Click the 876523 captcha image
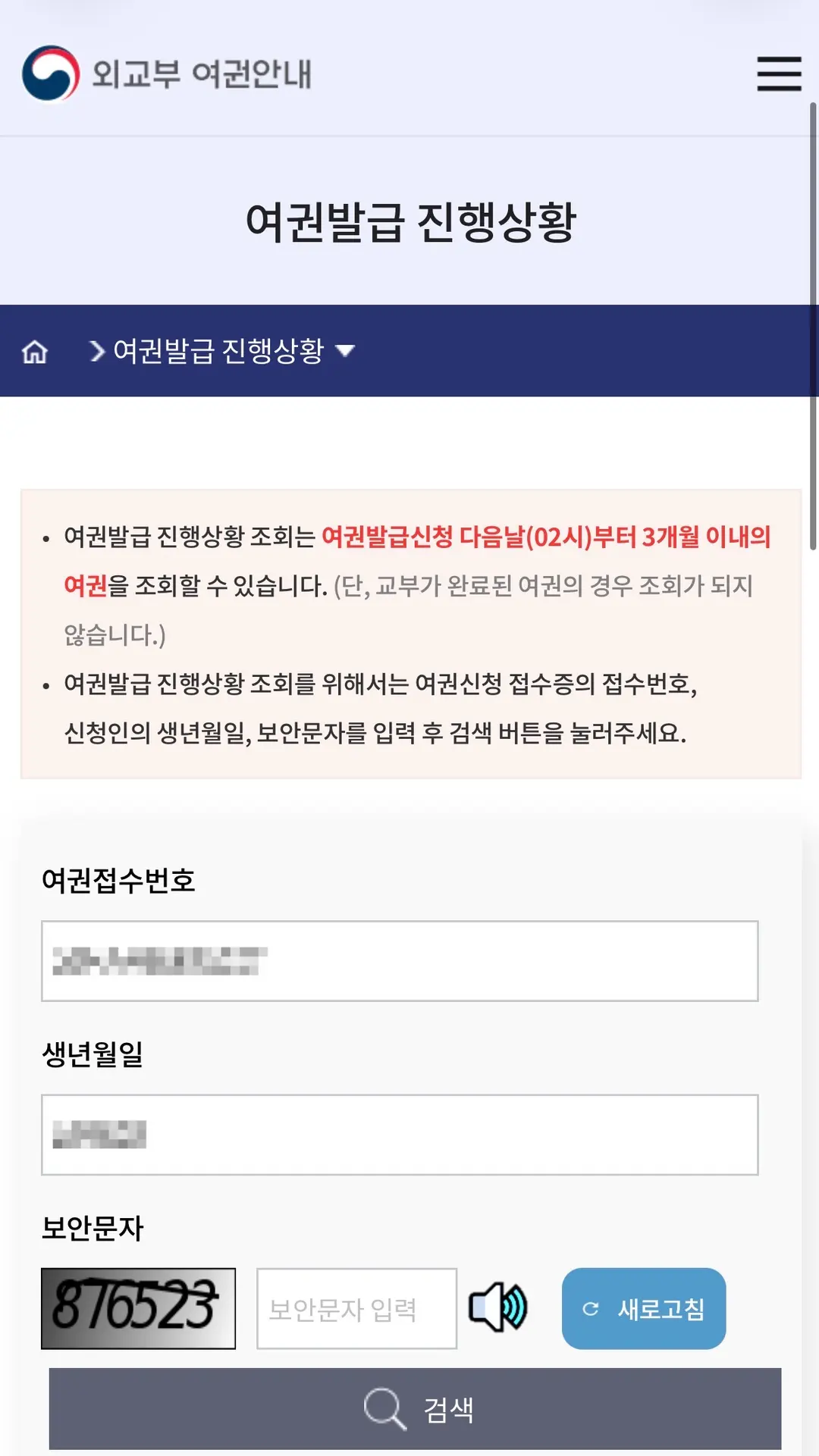Screen dimensions: 819x1456 pyautogui.click(x=138, y=1309)
